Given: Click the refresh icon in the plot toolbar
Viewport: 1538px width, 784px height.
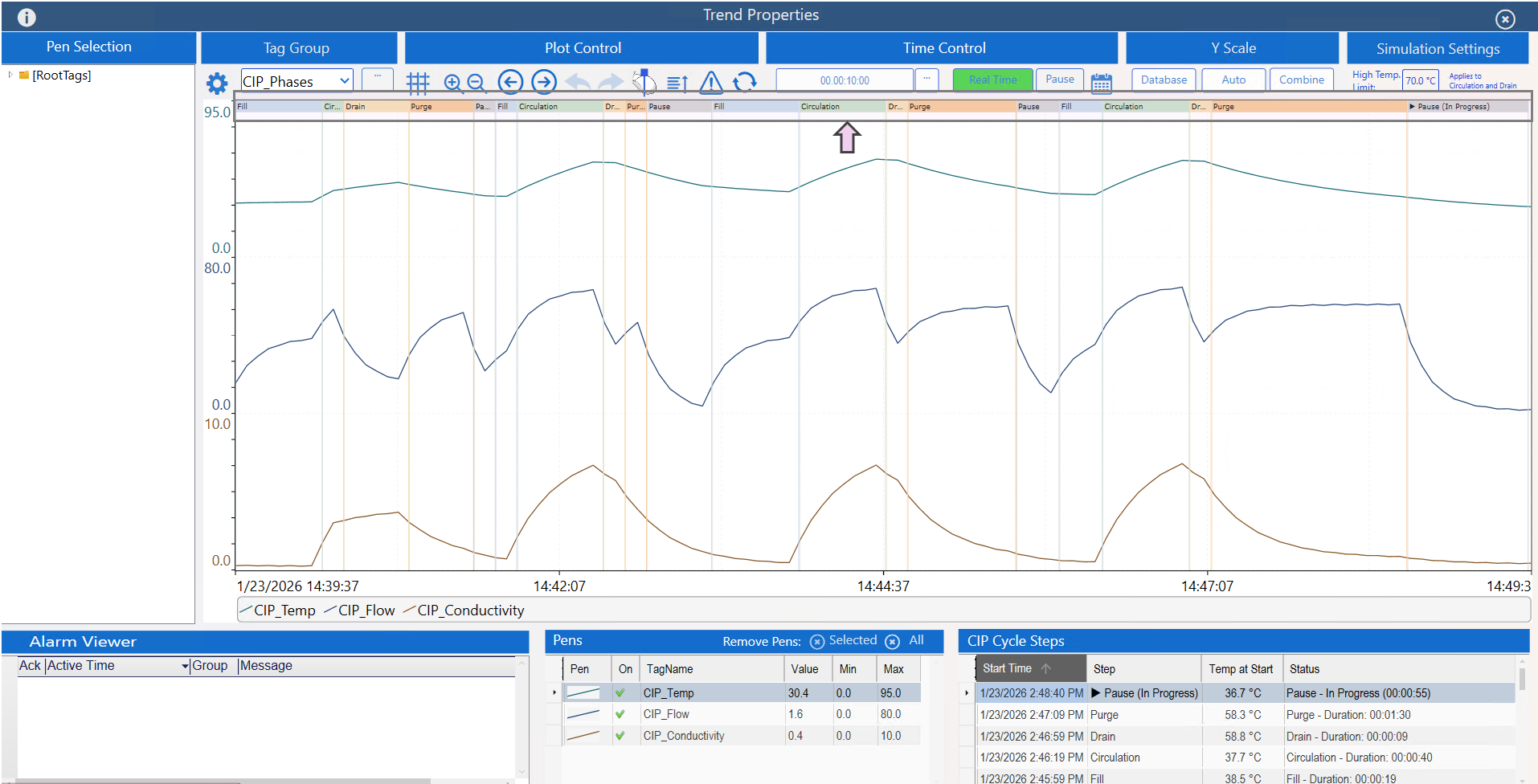Looking at the screenshot, I should tap(745, 81).
